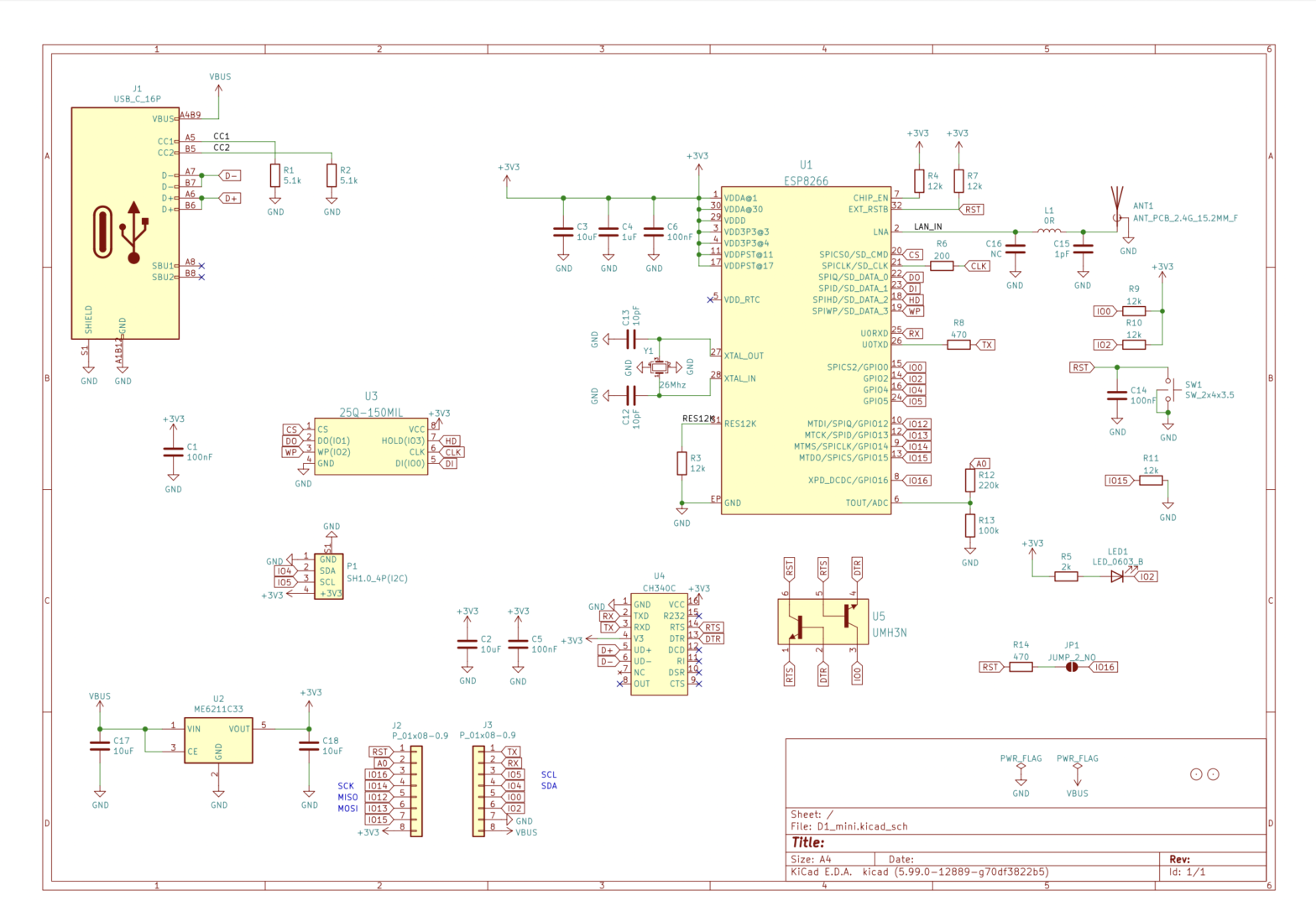This screenshot has width=1316, height=911.
Task: Select capacitor C18 on regulator output
Action: pos(309,746)
